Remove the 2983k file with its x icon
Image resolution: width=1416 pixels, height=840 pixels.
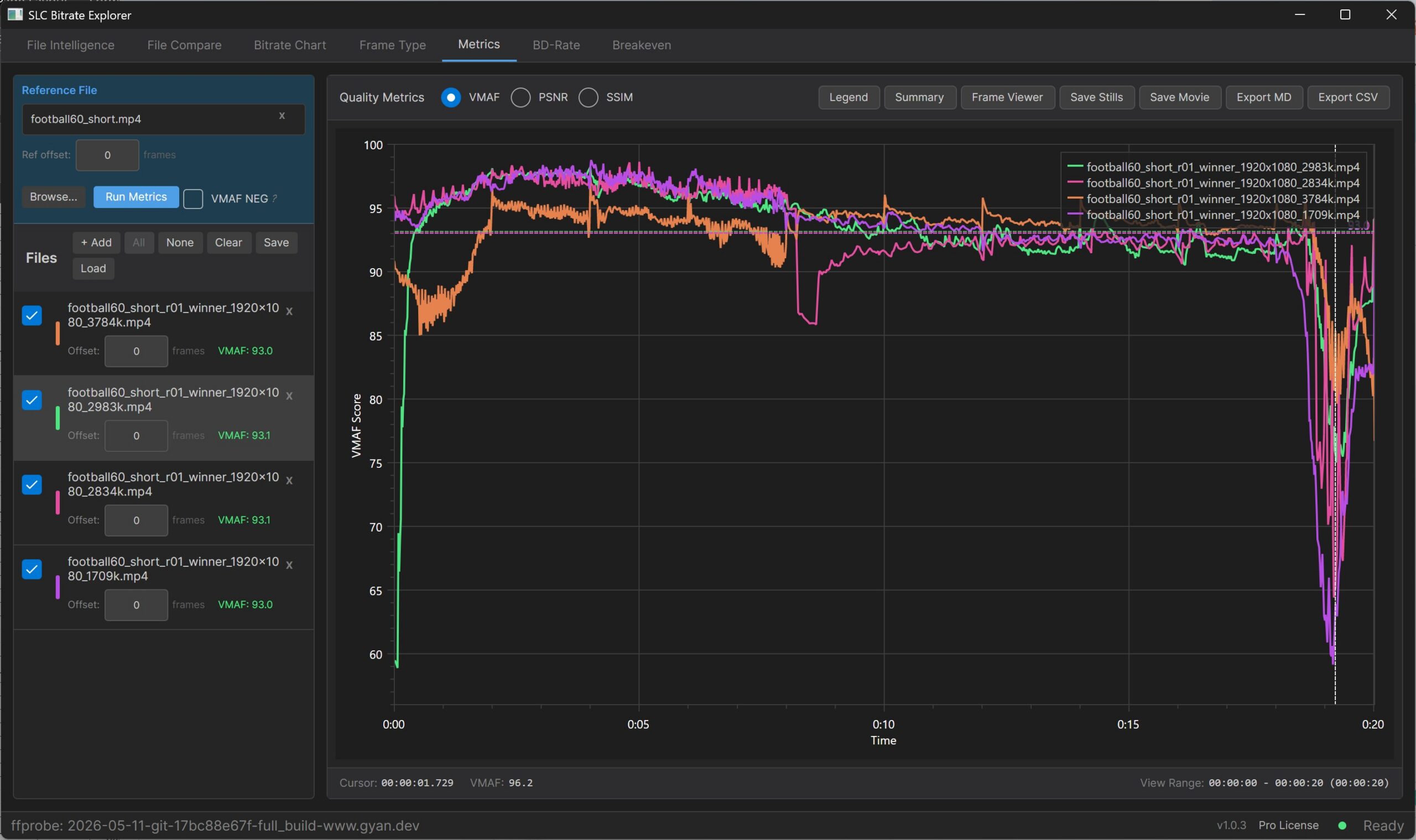pos(289,396)
